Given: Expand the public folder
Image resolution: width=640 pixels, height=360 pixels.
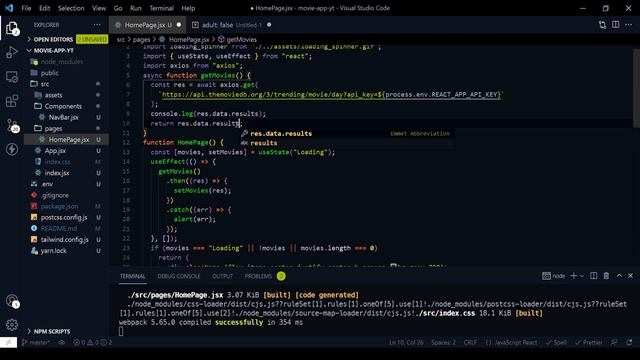Looking at the screenshot, I should tap(67, 73).
